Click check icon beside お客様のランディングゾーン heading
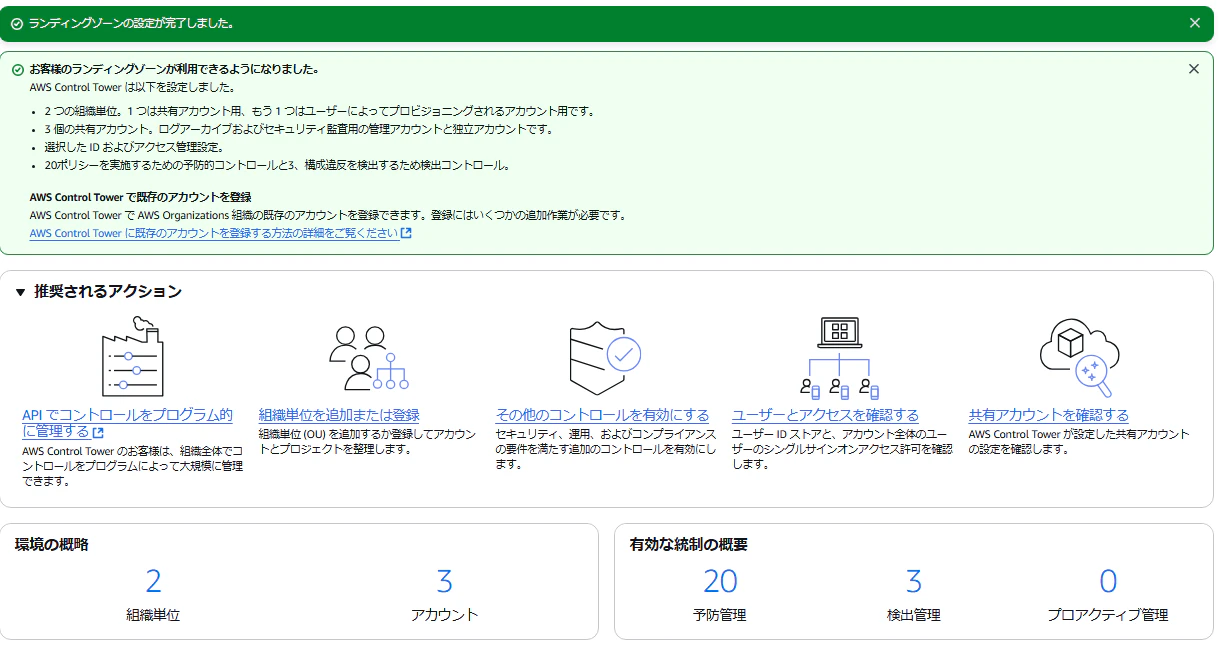This screenshot has width=1222, height=647. click(x=17, y=70)
